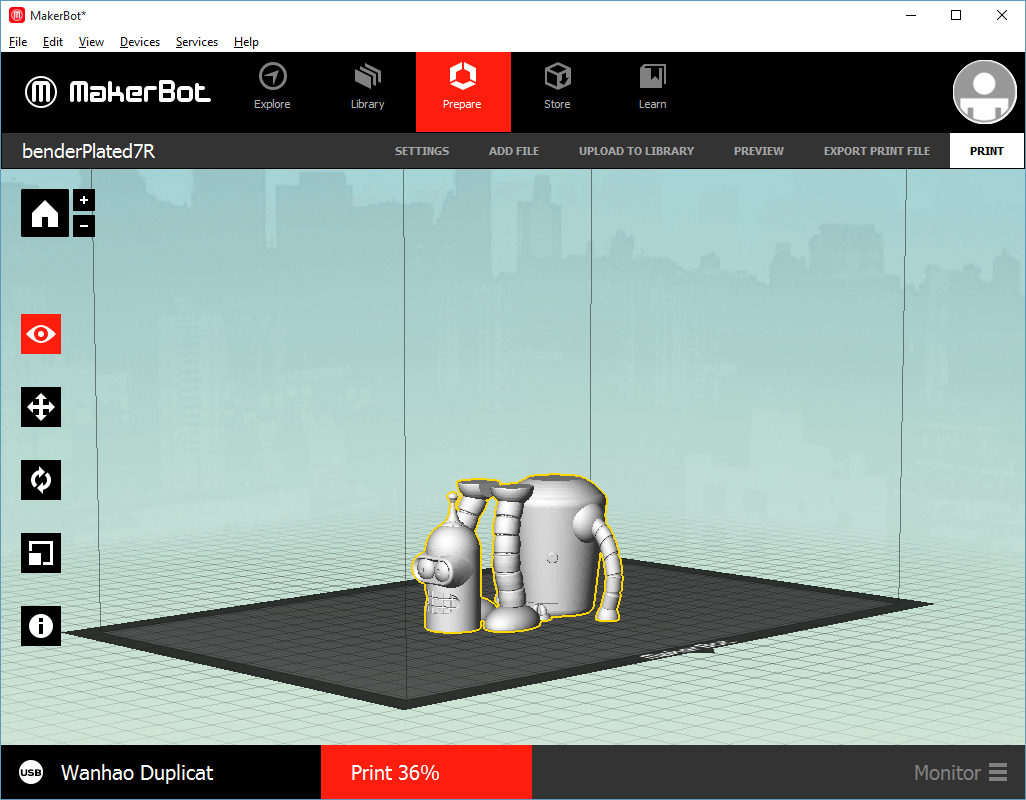
Task: Click the Print 36% progress bar
Action: [427, 773]
